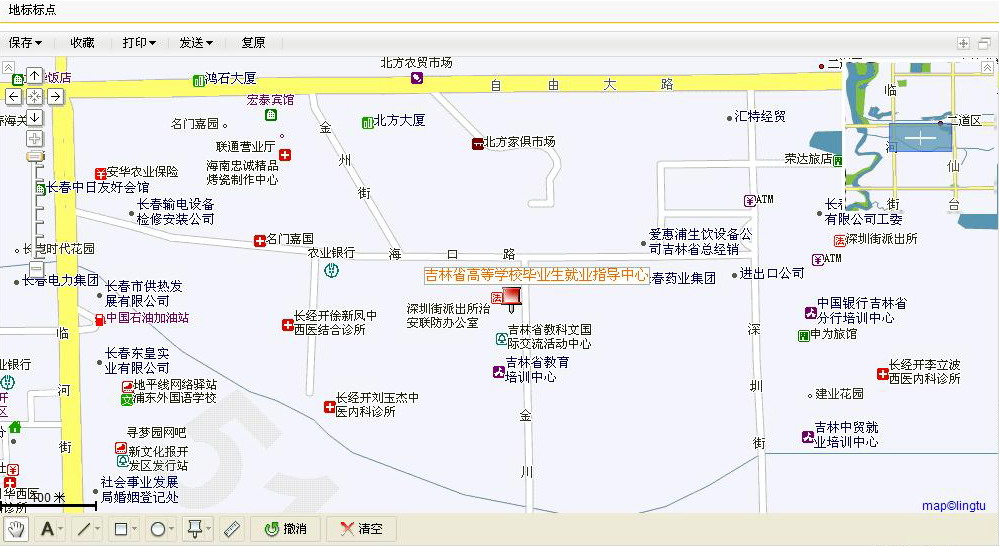Image resolution: width=999 pixels, height=546 pixels.
Task: Zoom out using the minus button
Action: 35,269
